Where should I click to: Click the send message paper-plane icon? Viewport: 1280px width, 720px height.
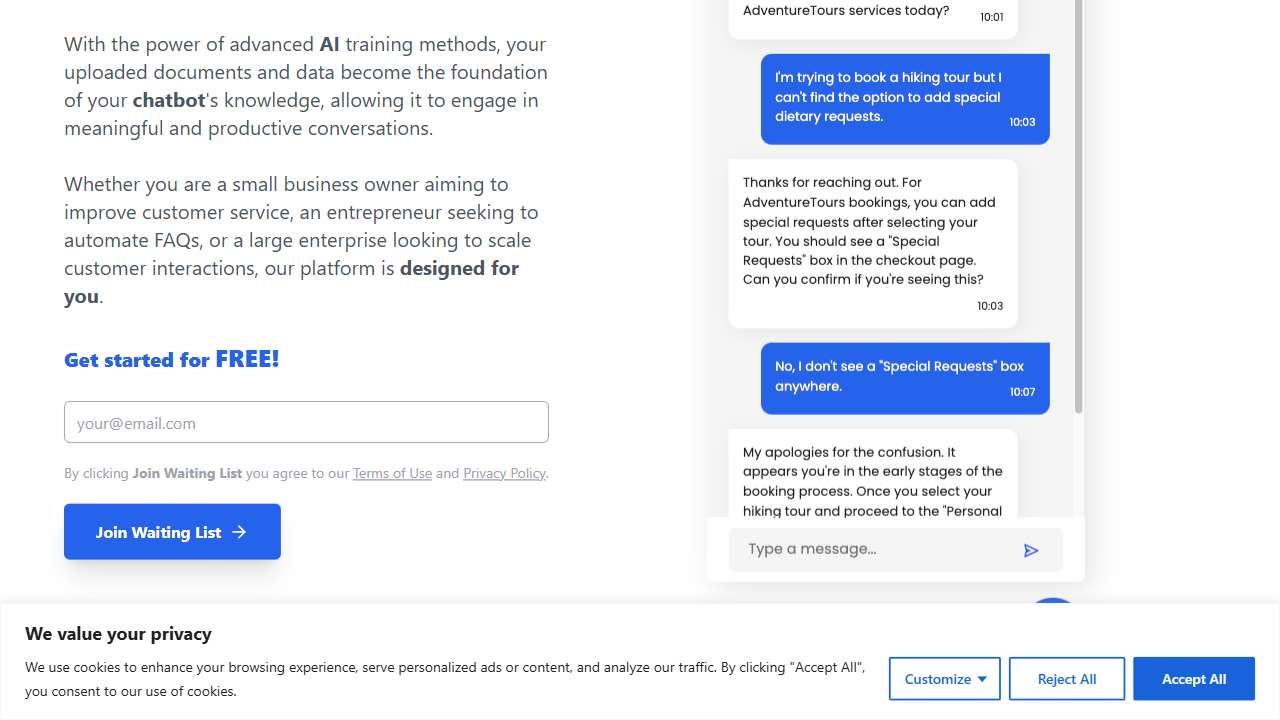pos(1031,550)
